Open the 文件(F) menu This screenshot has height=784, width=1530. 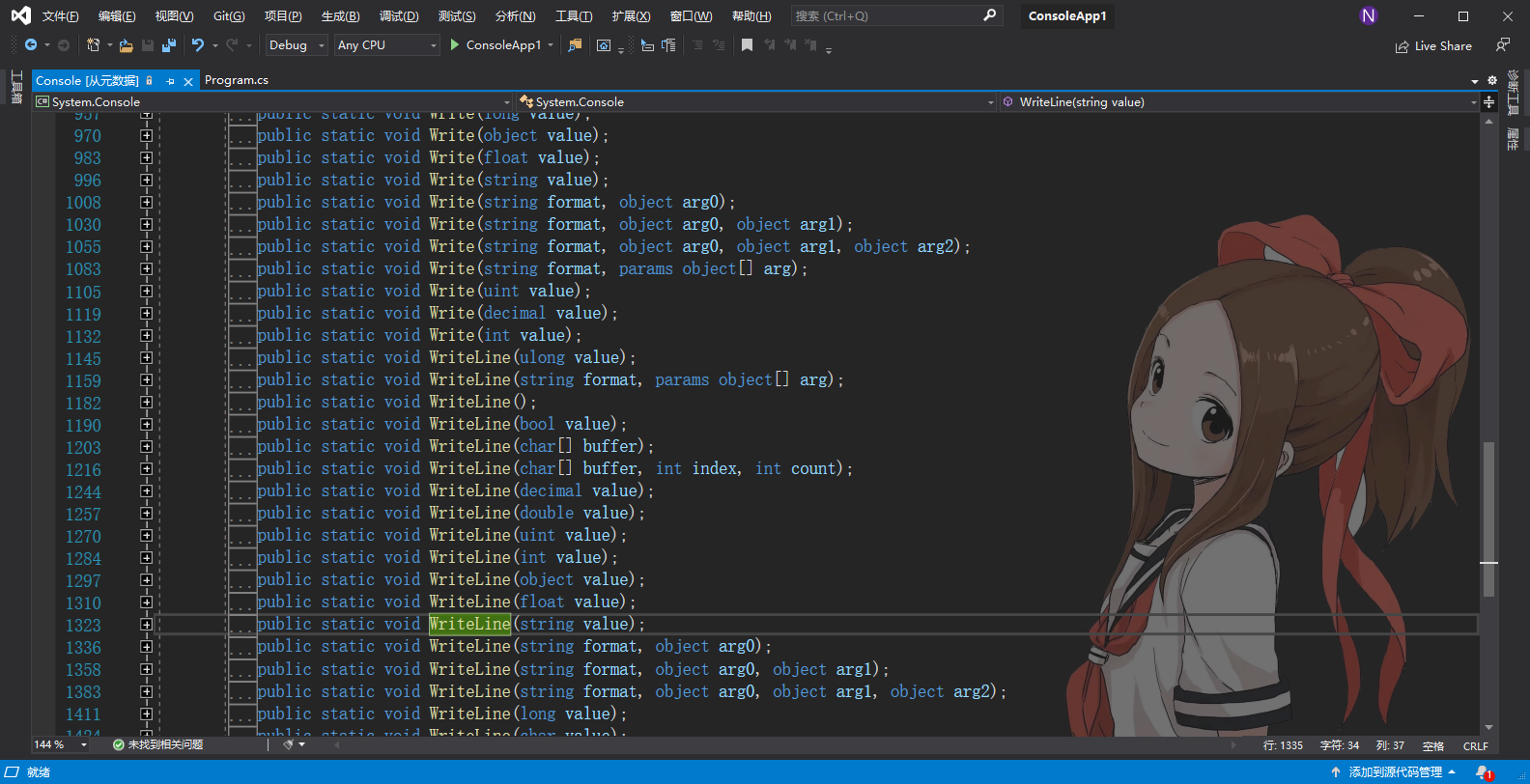pos(60,16)
